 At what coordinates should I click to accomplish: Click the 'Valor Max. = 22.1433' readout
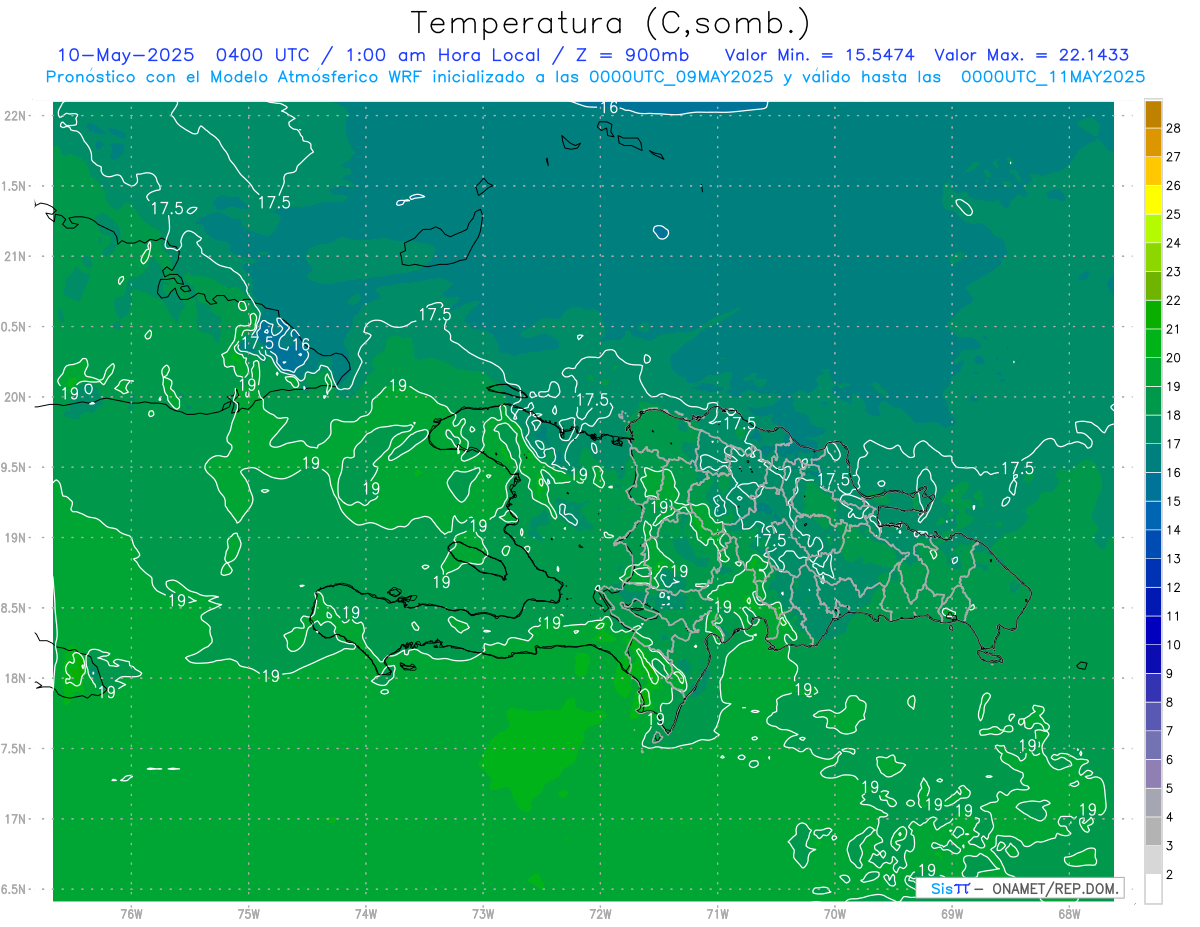1032,55
